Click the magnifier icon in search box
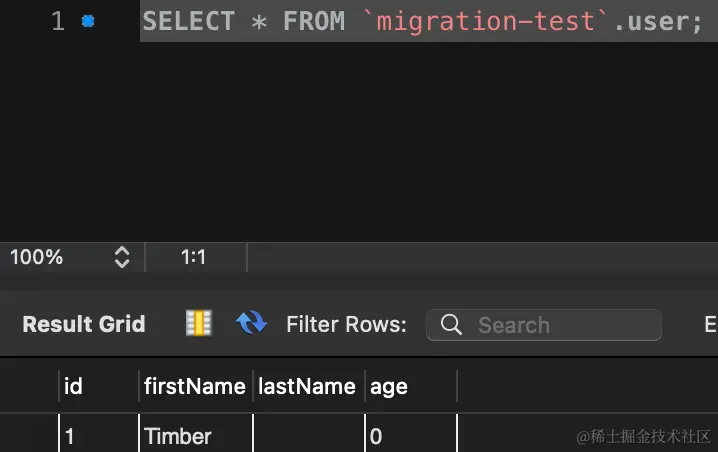The image size is (718, 452). pos(451,325)
